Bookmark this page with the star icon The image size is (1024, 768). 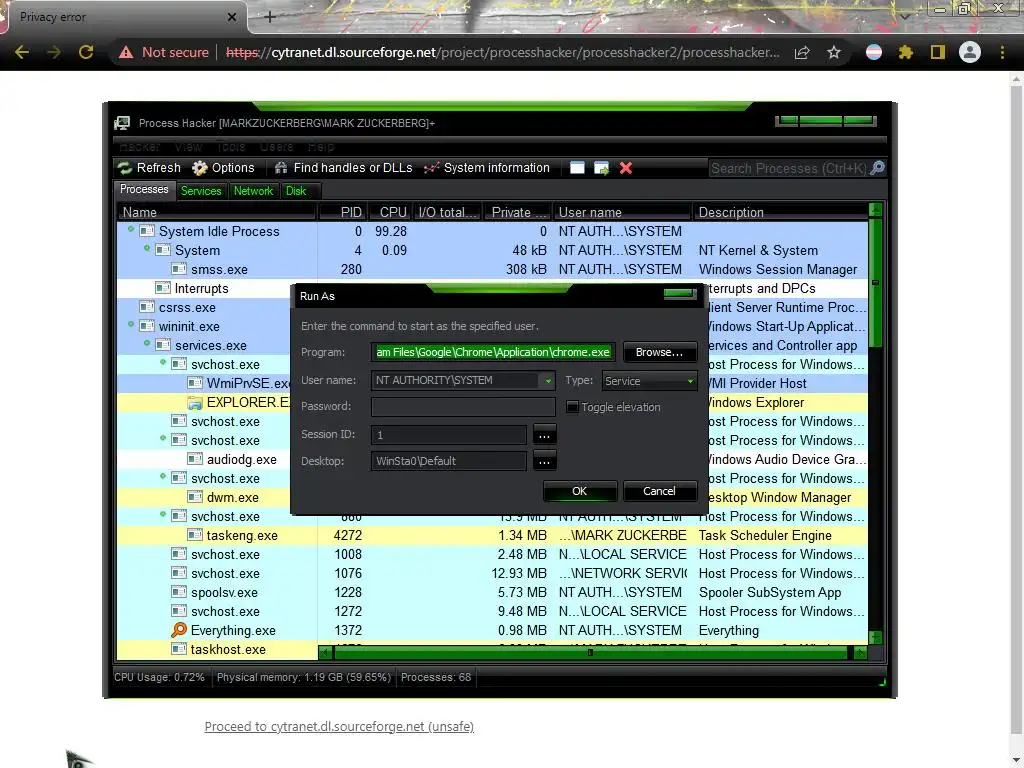pos(834,52)
